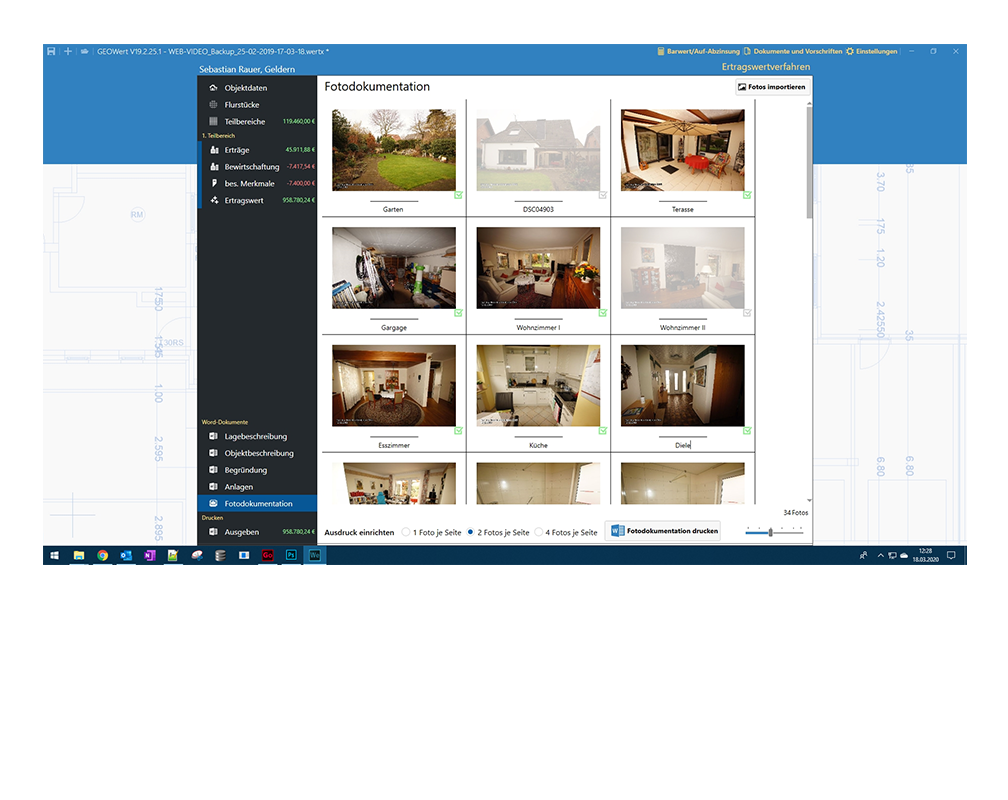Open Barwert/Auf-Abzinsung calculator

click(x=698, y=51)
